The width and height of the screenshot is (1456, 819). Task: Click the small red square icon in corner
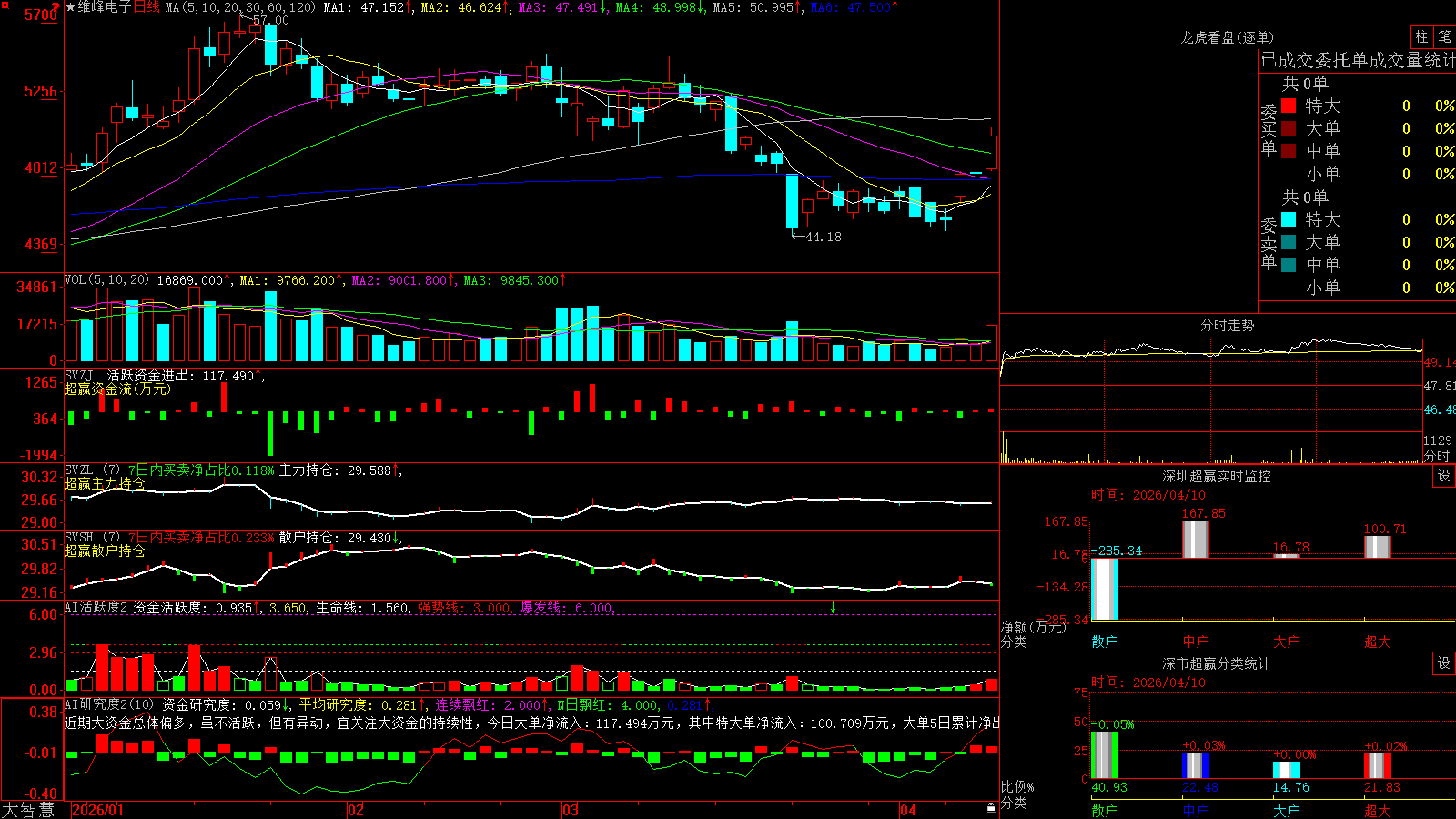pyautogui.click(x=4, y=4)
